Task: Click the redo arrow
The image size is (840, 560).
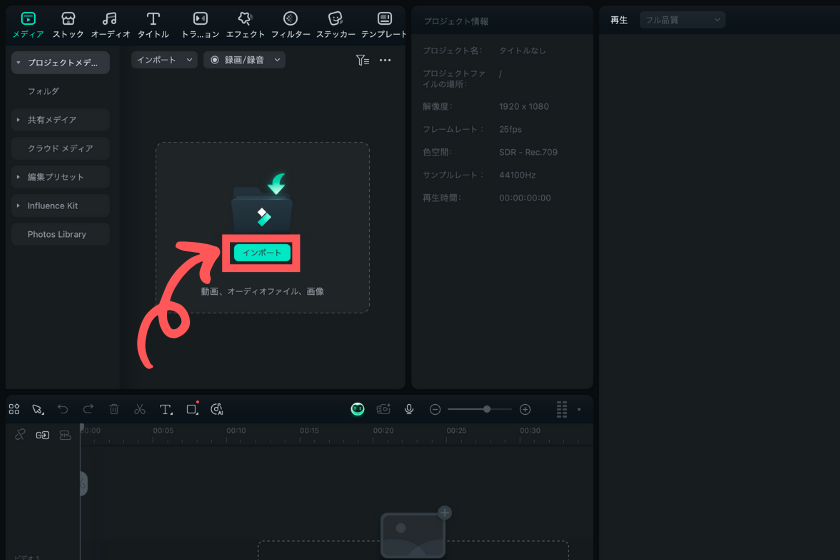Action: [x=88, y=409]
